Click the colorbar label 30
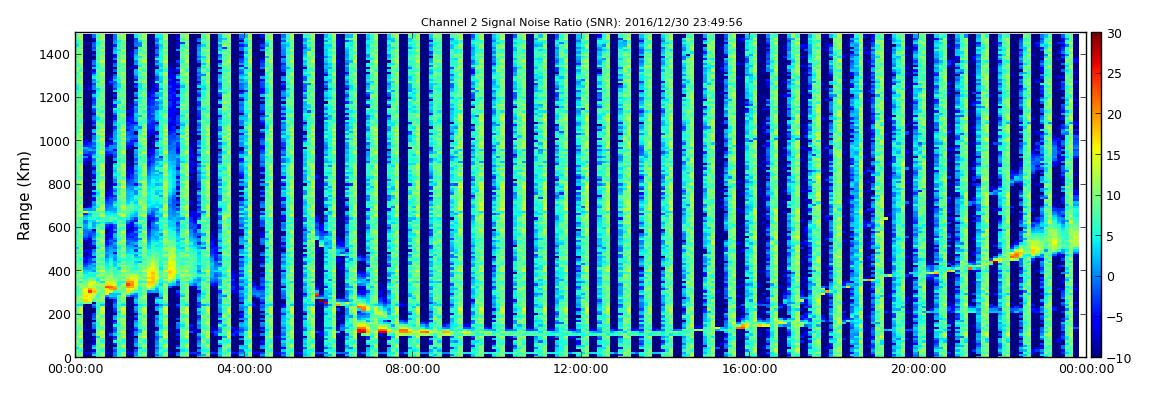Image resolution: width=1150 pixels, height=407 pixels. point(1114,34)
